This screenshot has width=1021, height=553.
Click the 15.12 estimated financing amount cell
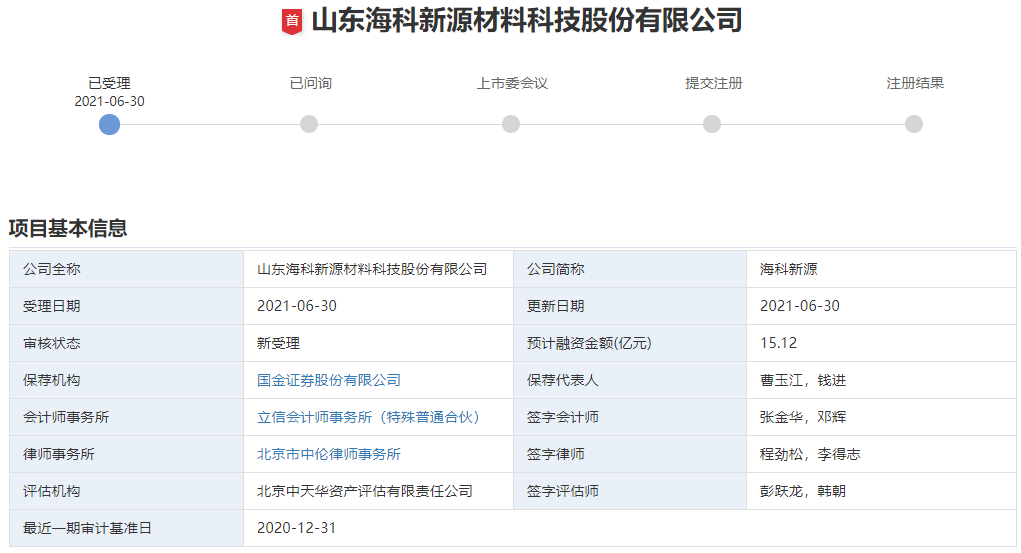778,343
